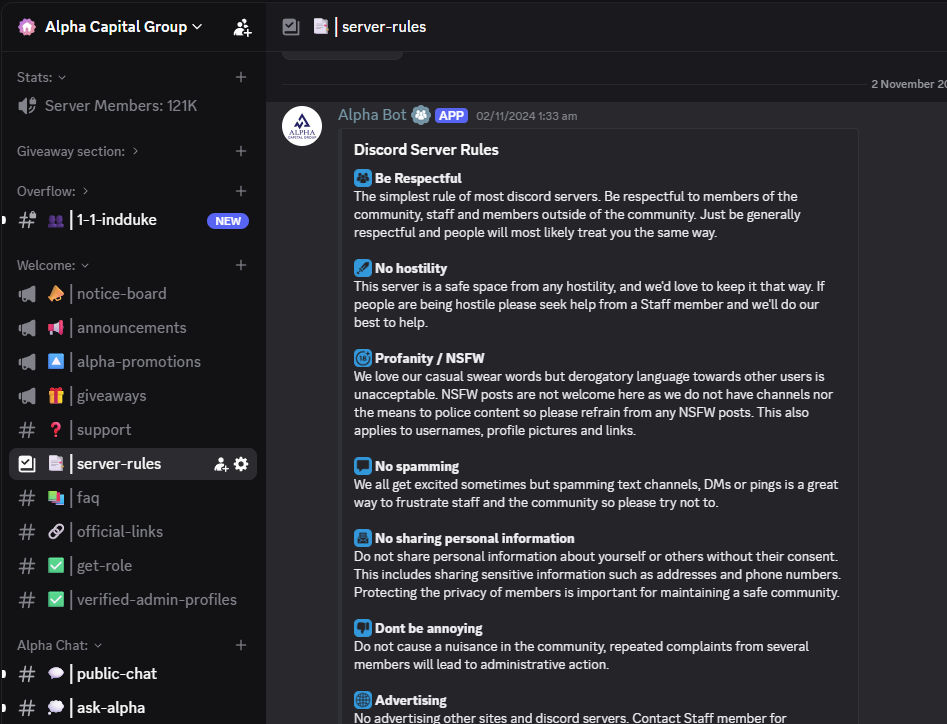Collapse the Stats category
The width and height of the screenshot is (947, 724).
coord(41,77)
